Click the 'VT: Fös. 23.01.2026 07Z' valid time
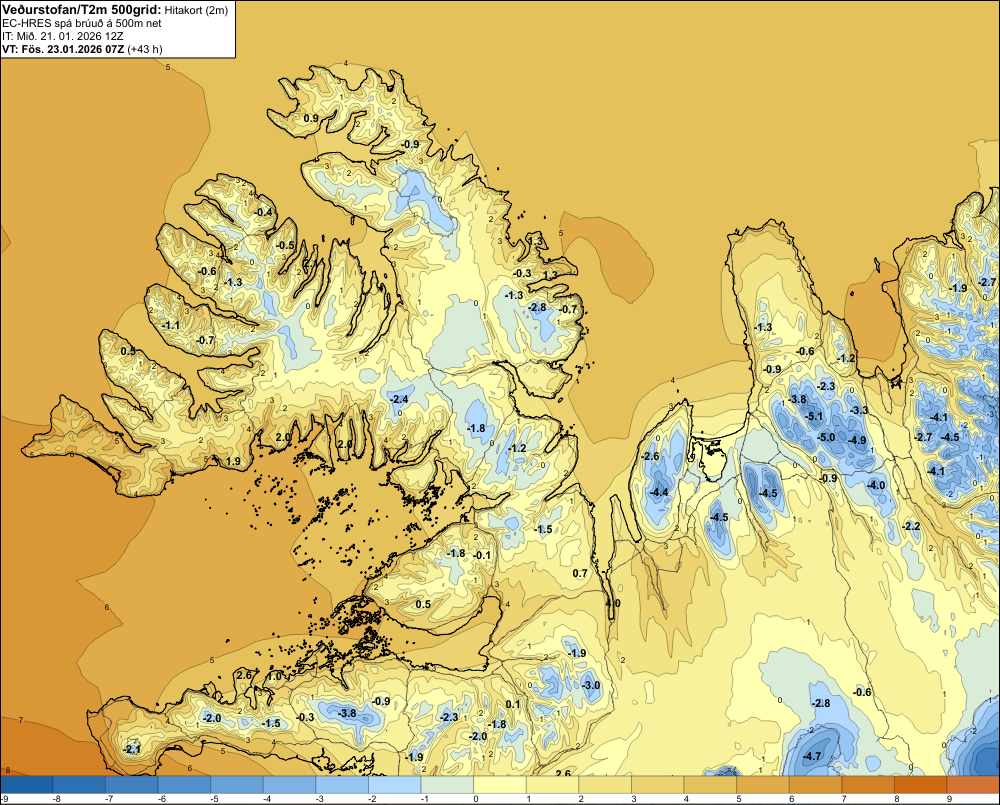1000x805 pixels. pyautogui.click(x=64, y=48)
